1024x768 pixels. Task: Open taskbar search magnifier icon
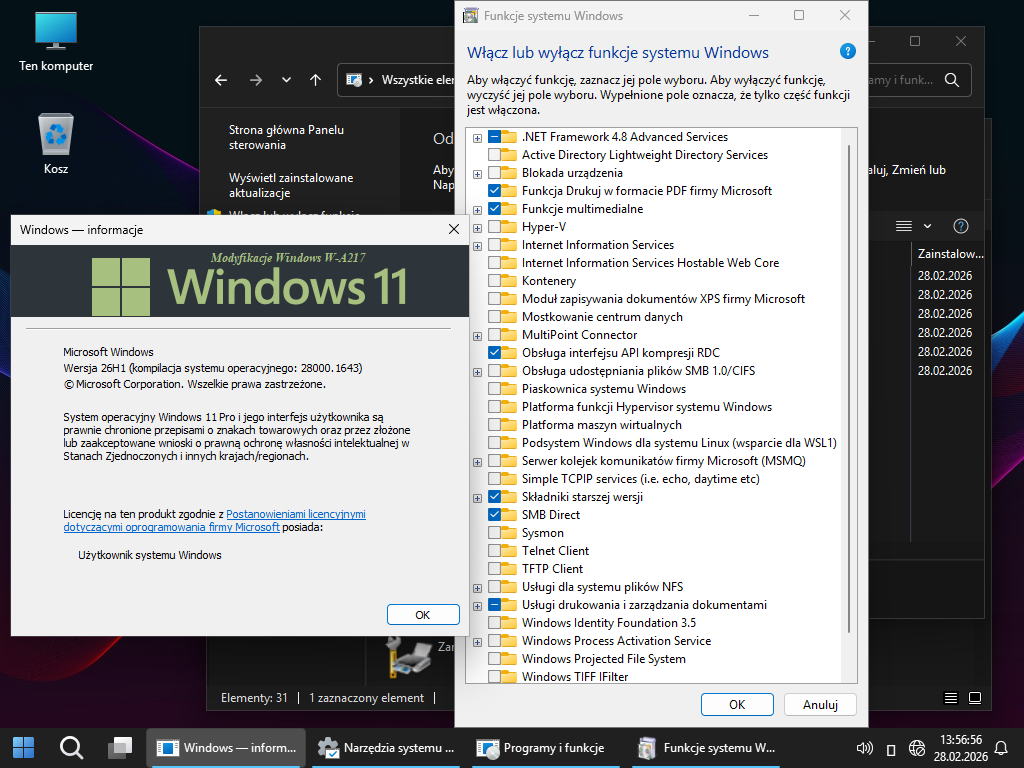pyautogui.click(x=71, y=747)
